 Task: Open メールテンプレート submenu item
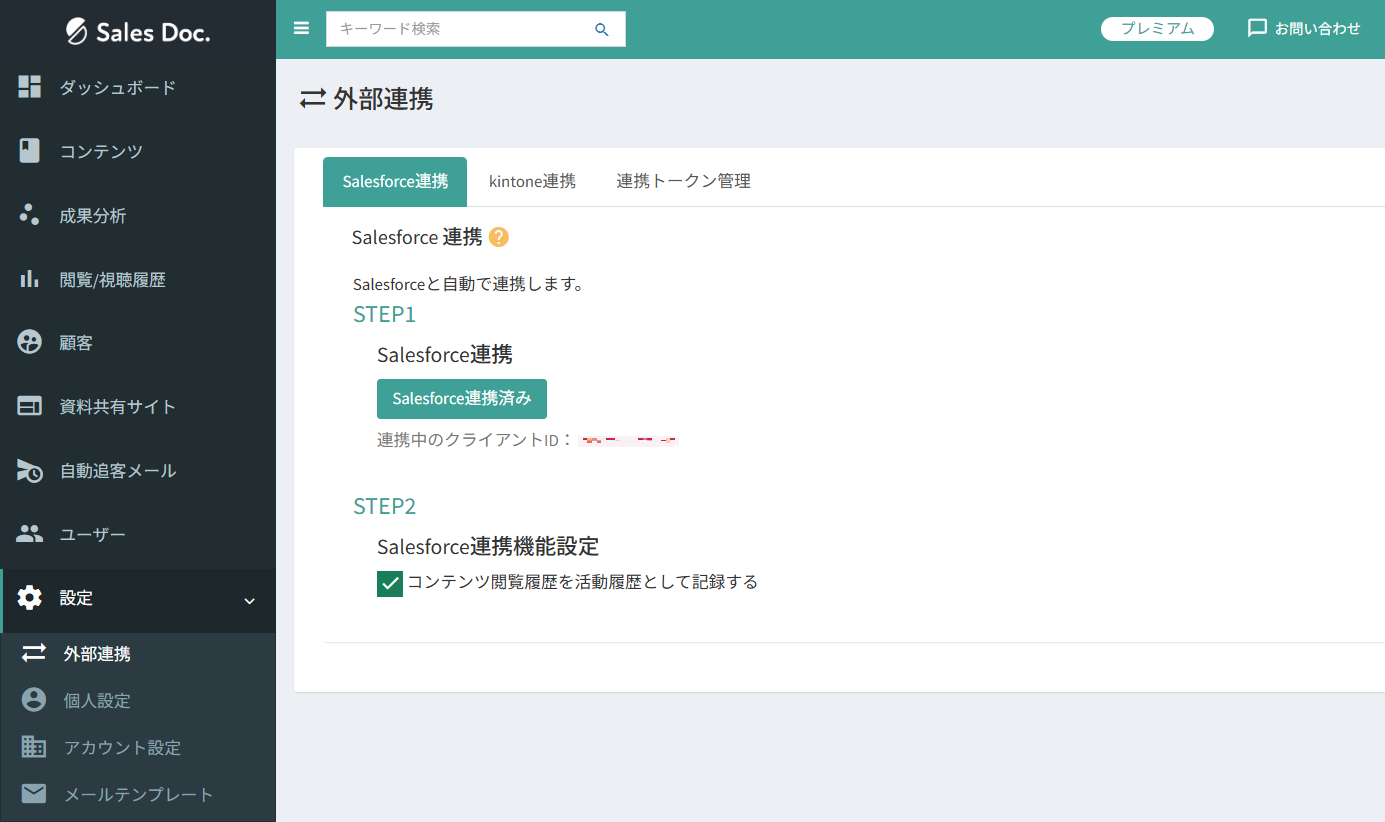(x=139, y=795)
